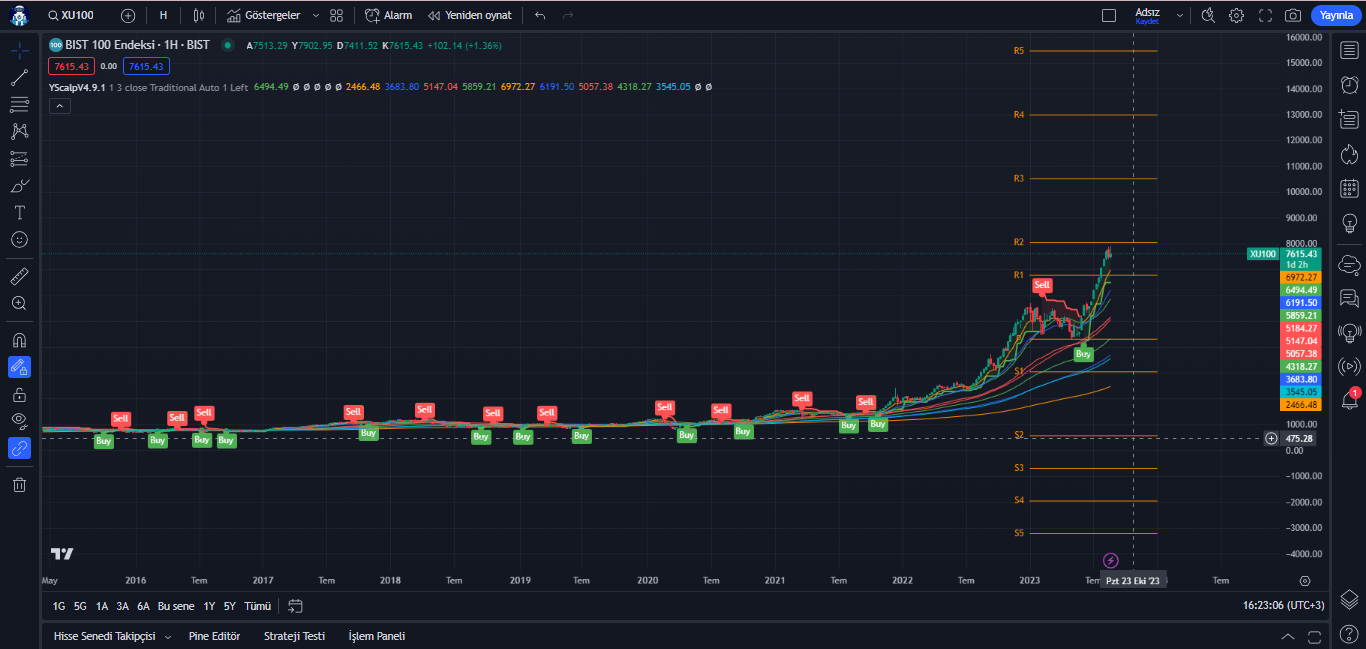Open the XABCD Pattern tool
Viewport: 1366px width, 649px height.
[x=19, y=130]
